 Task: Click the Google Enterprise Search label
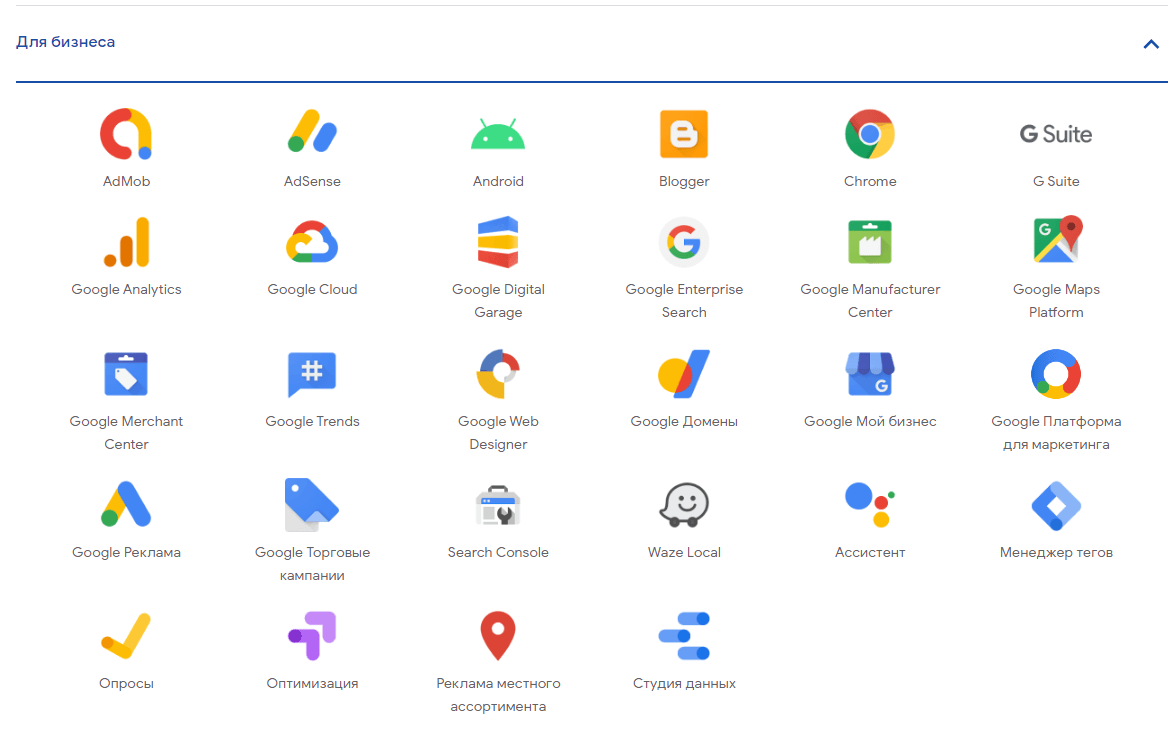(x=683, y=301)
